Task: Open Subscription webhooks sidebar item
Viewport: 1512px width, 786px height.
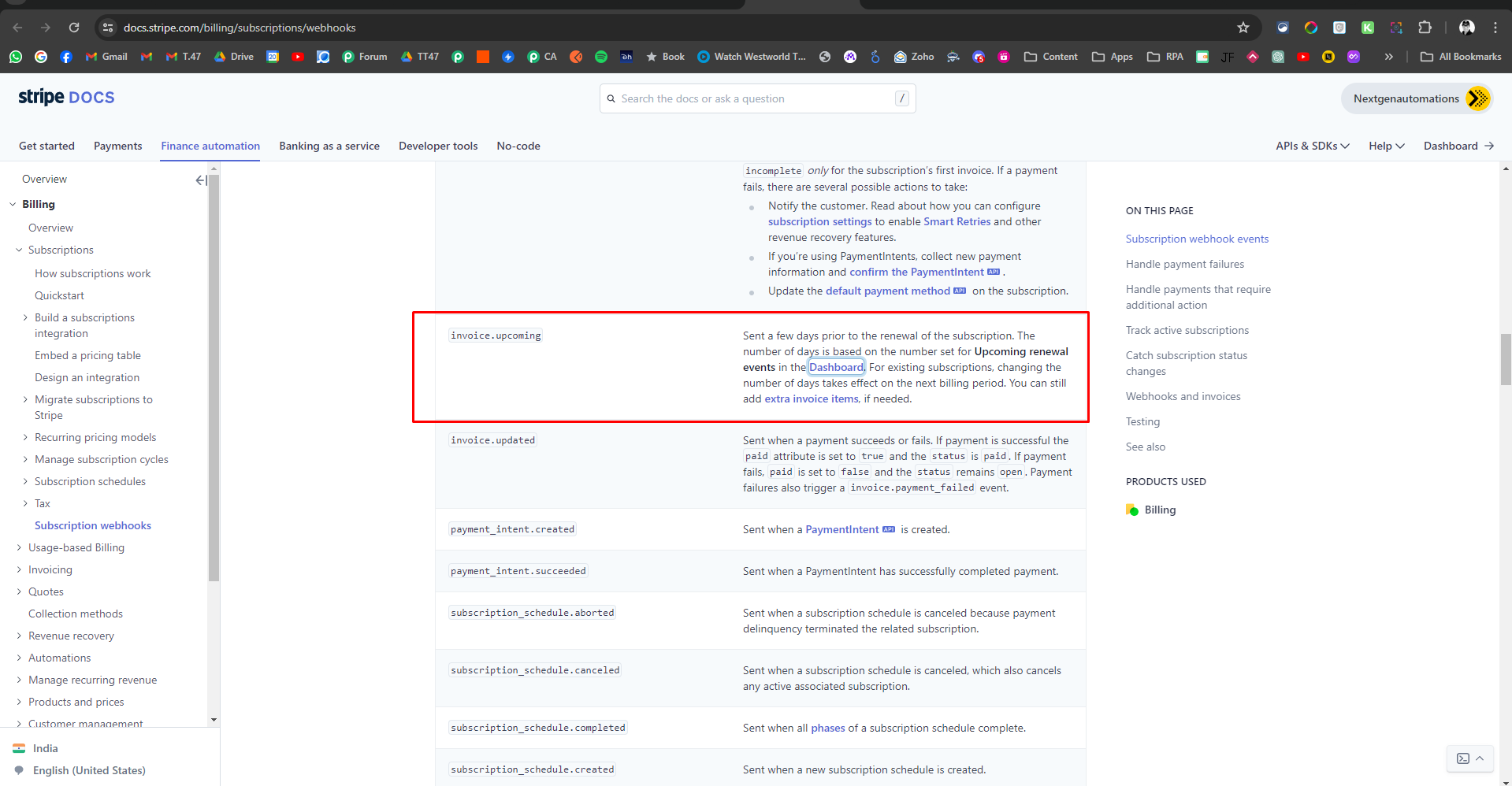Action: [93, 525]
